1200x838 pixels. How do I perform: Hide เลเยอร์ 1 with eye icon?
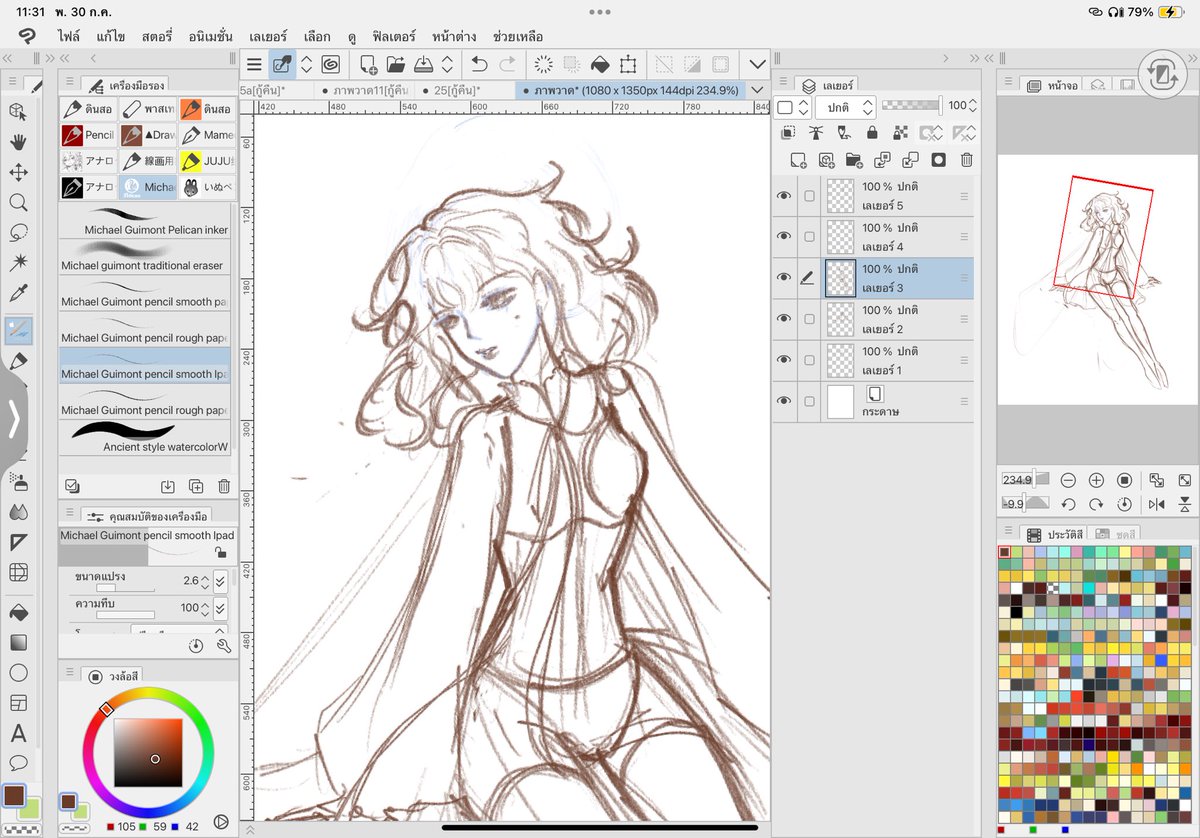pyautogui.click(x=784, y=360)
